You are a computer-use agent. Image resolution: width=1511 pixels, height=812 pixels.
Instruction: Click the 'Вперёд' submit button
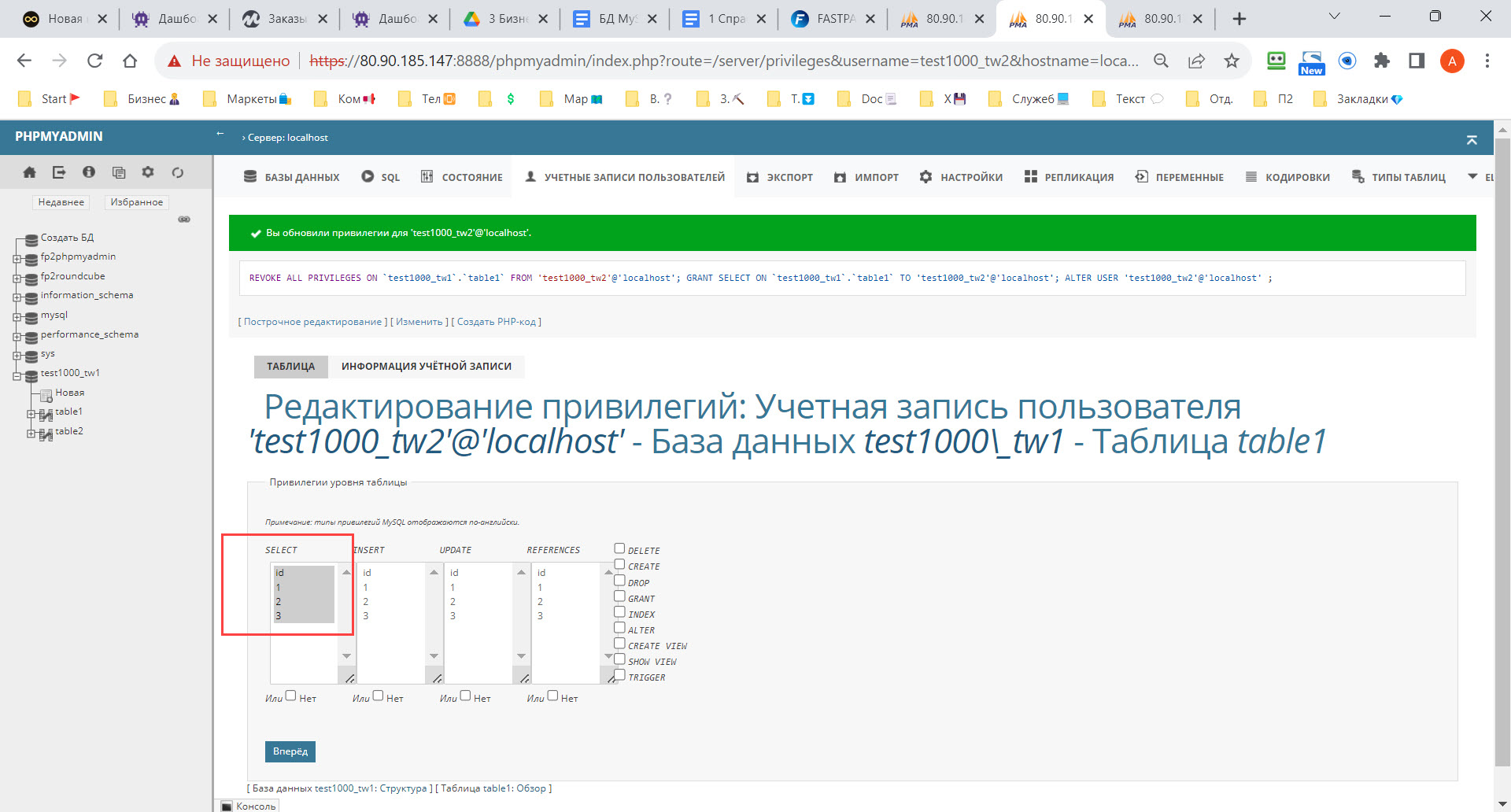pyautogui.click(x=290, y=751)
